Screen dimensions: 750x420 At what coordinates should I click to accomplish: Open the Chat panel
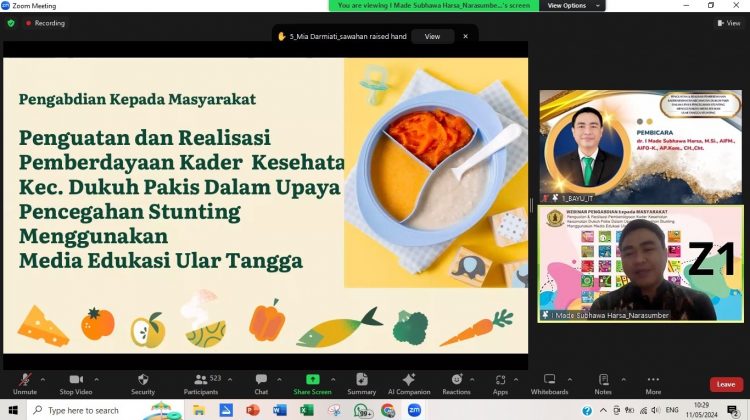click(x=261, y=383)
